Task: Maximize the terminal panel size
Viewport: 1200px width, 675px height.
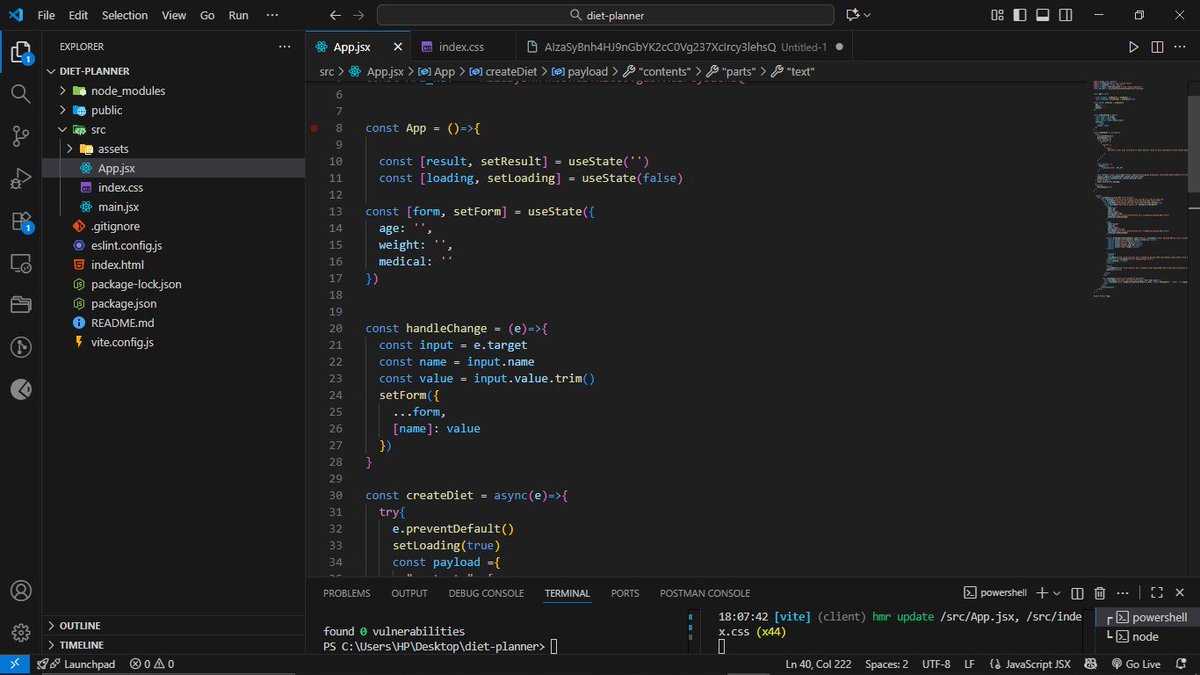Action: 1157,593
